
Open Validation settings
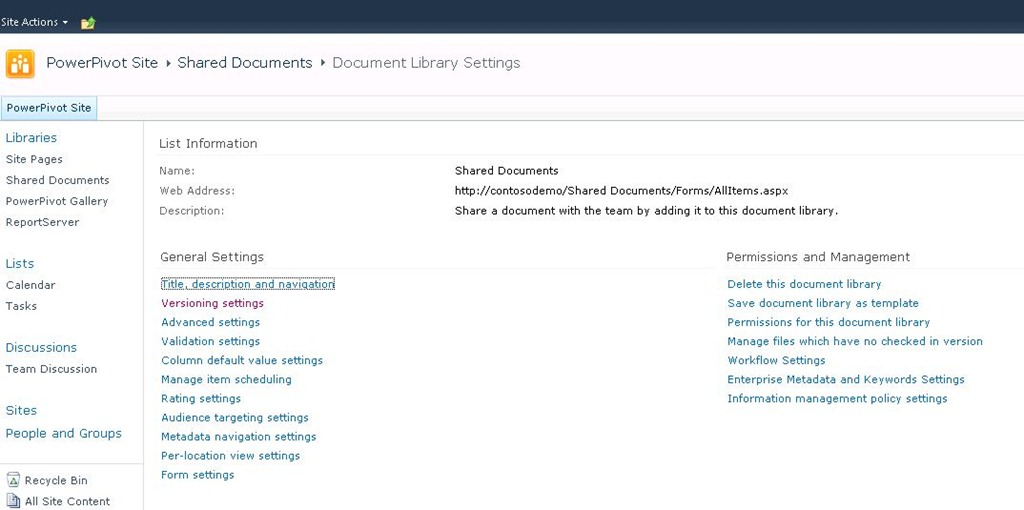coord(210,341)
